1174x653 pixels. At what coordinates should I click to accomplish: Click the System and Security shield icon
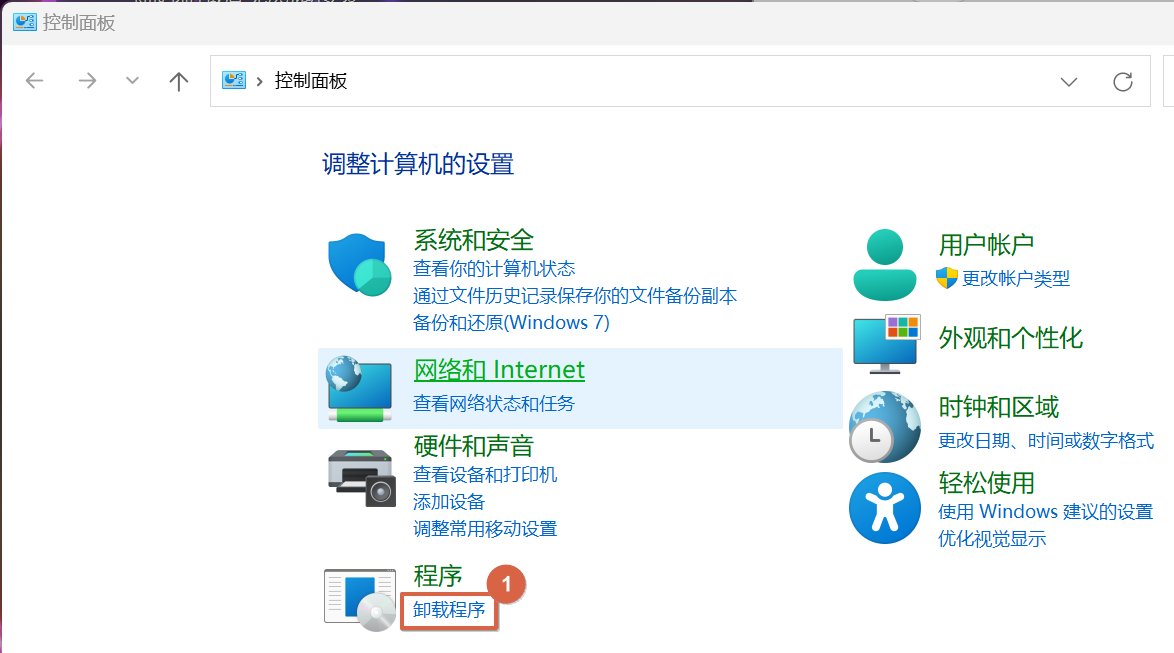359,265
